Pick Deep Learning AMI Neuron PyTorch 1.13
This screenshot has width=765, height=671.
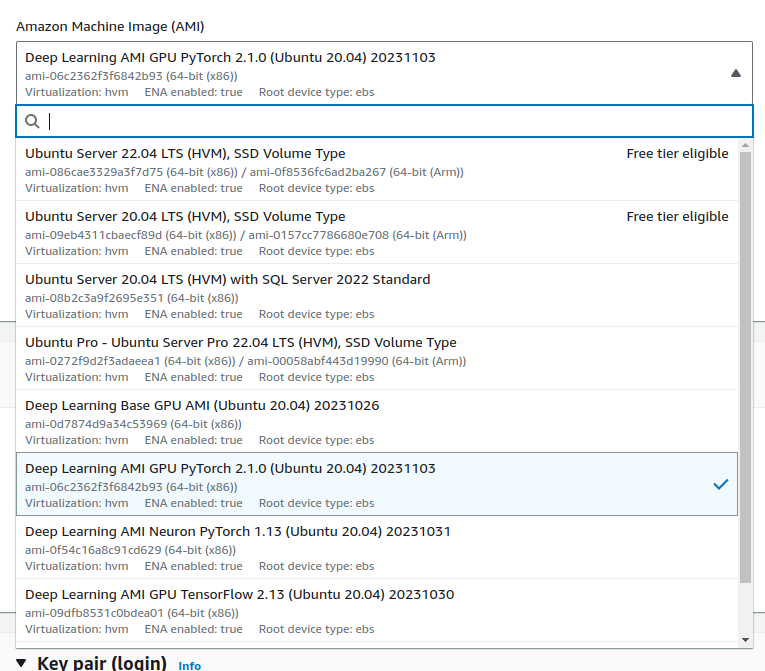pyautogui.click(x=377, y=547)
